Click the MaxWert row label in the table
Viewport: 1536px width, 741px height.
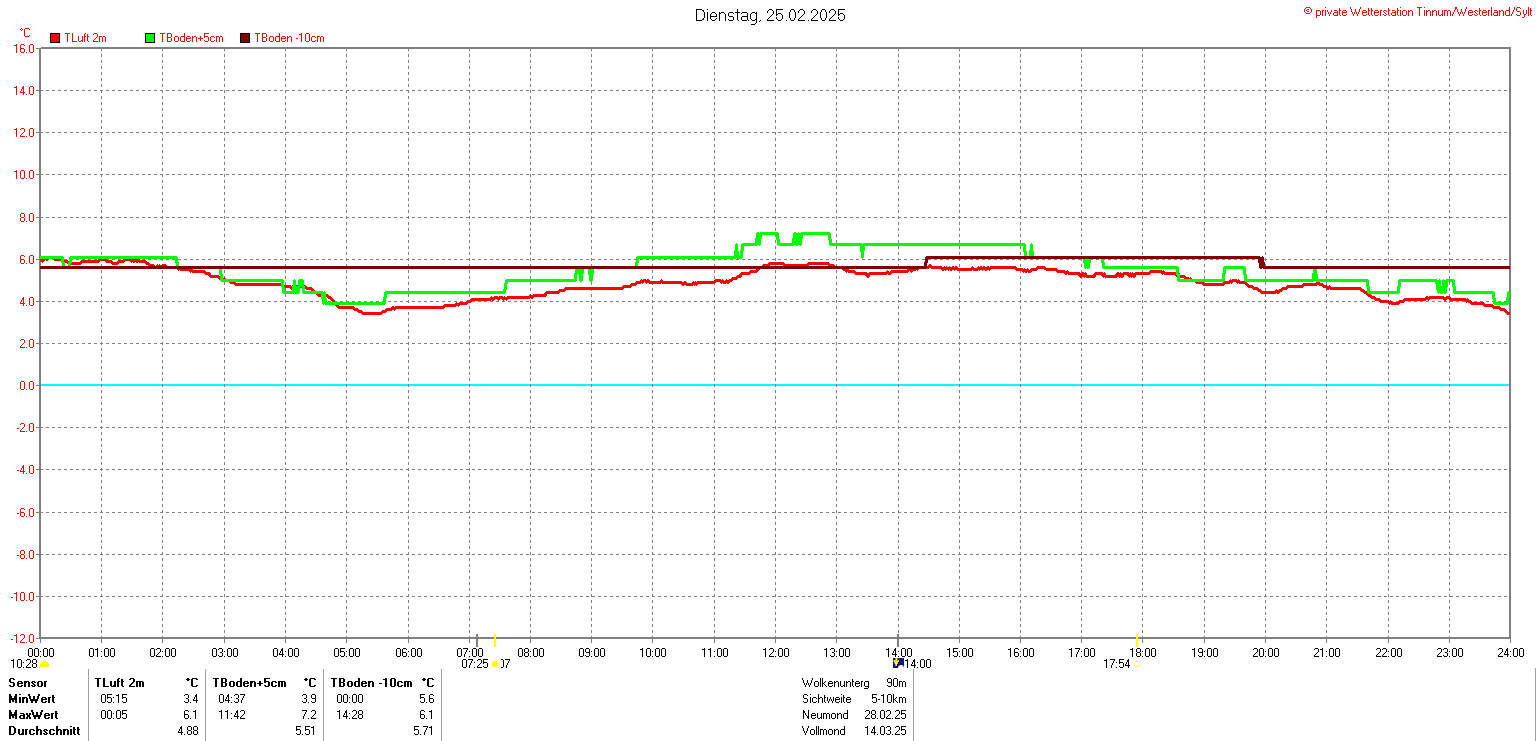coord(32,715)
